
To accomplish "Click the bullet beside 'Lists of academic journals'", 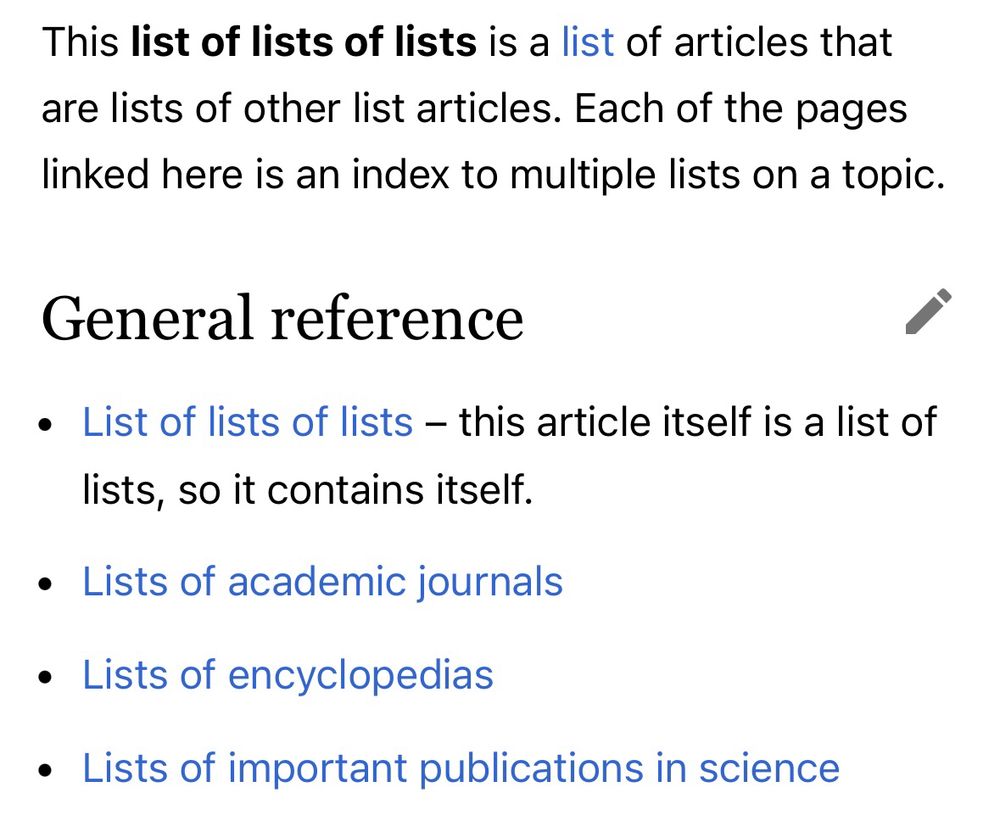I will (x=44, y=581).
